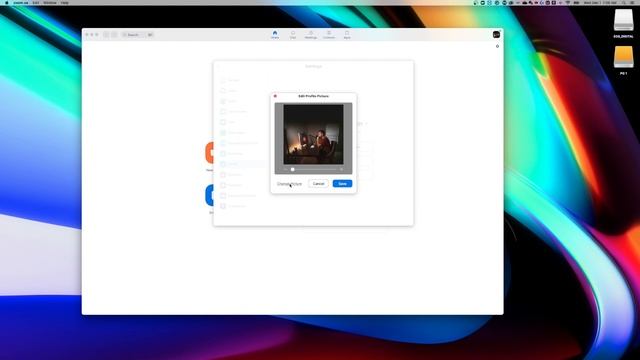Screen dimensions: 640x360
Task: Click the Wi-Fi icon in menu bar
Action: point(568,2)
